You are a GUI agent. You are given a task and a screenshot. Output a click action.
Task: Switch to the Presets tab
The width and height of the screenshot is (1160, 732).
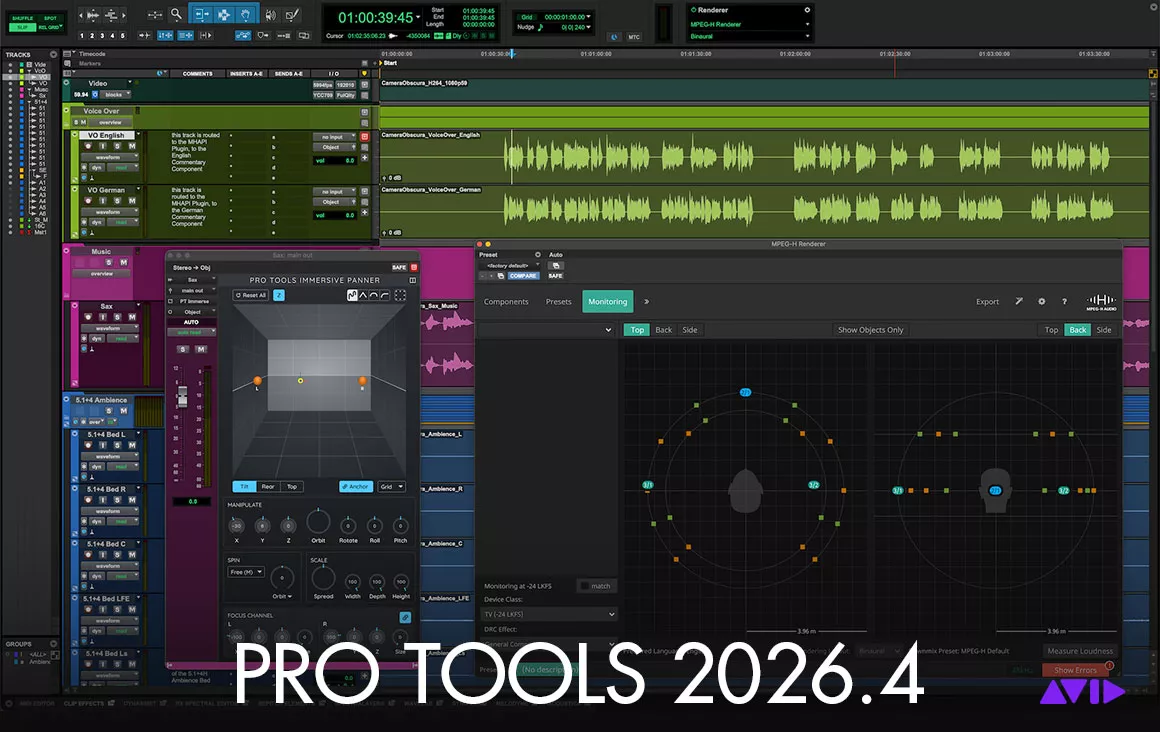point(559,301)
